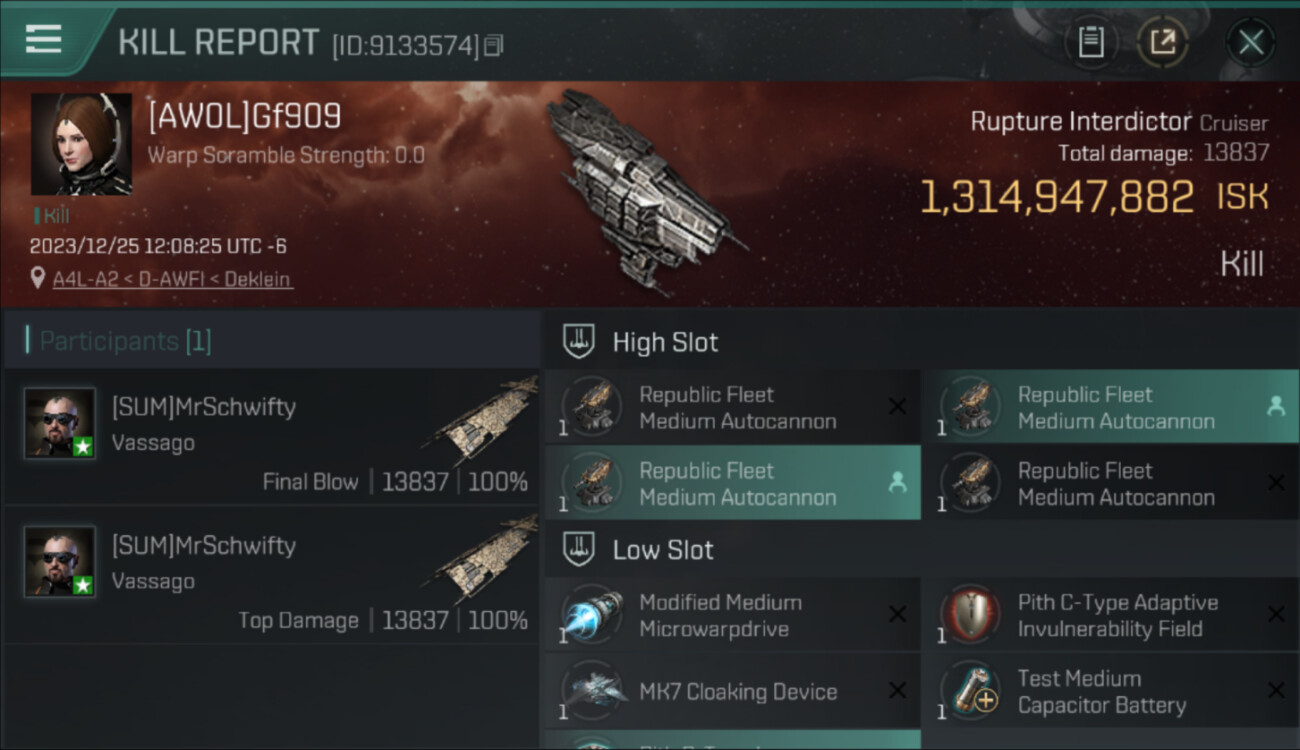The width and height of the screenshot is (1300, 750).
Task: Close the kill report window
Action: [x=1250, y=43]
